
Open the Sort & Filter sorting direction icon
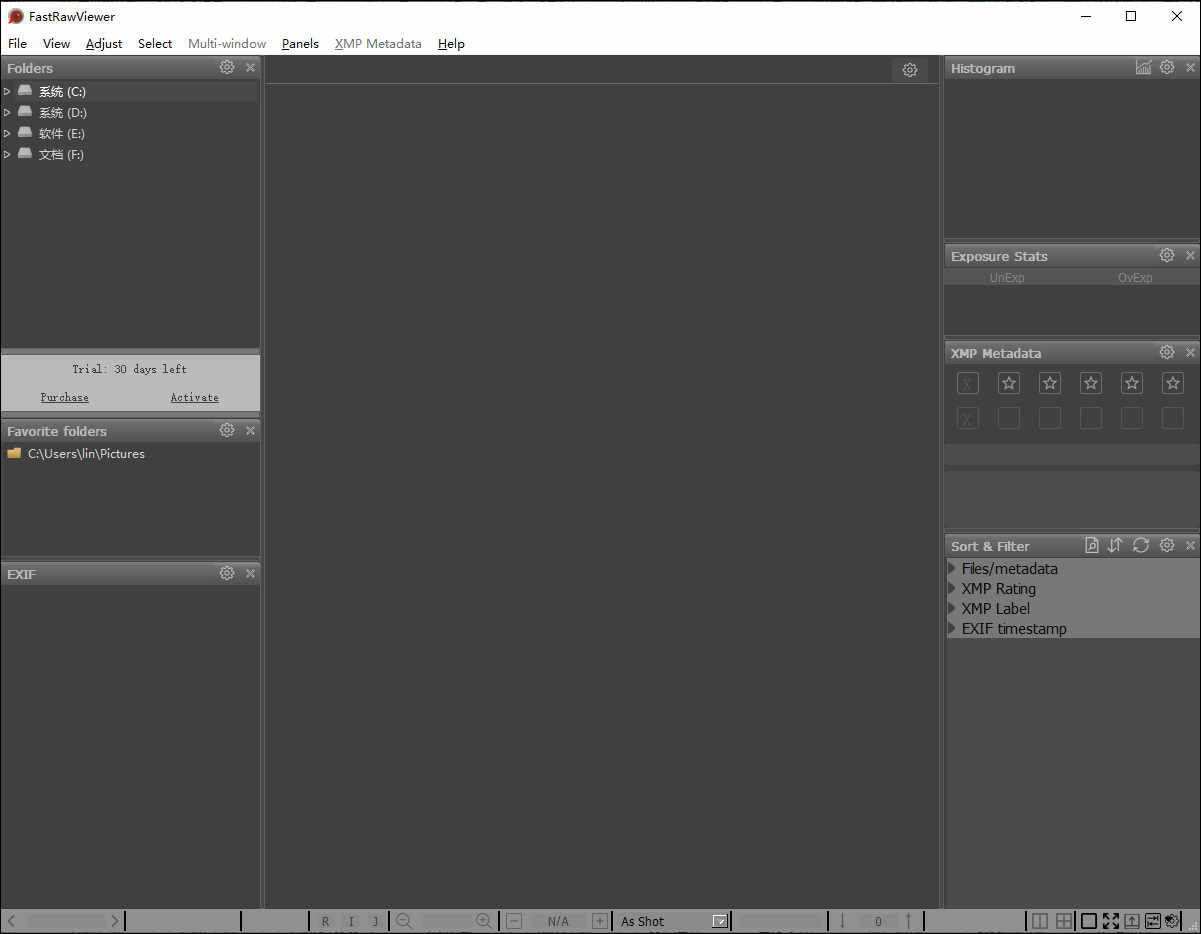tap(1115, 545)
